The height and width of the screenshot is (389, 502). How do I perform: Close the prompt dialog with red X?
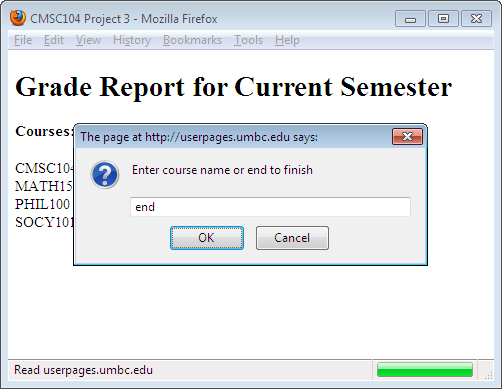click(407, 137)
